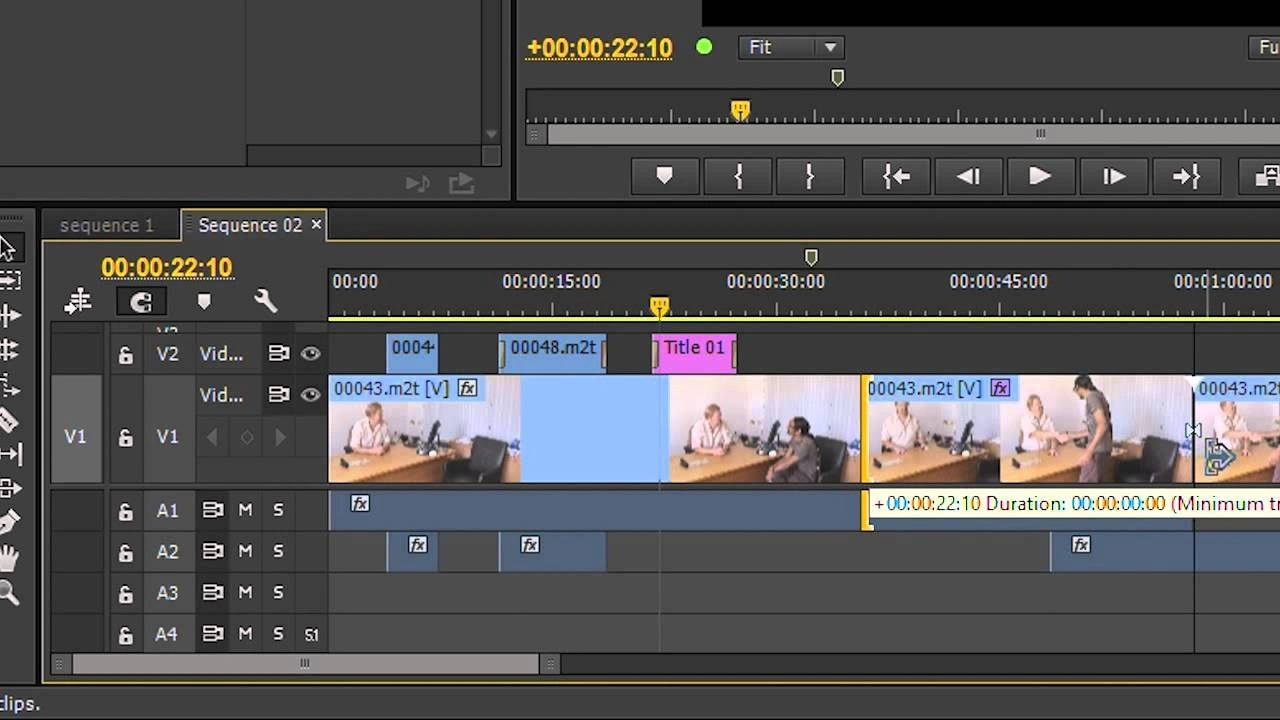The width and height of the screenshot is (1280, 720).
Task: Solo track A2
Action: 278,551
